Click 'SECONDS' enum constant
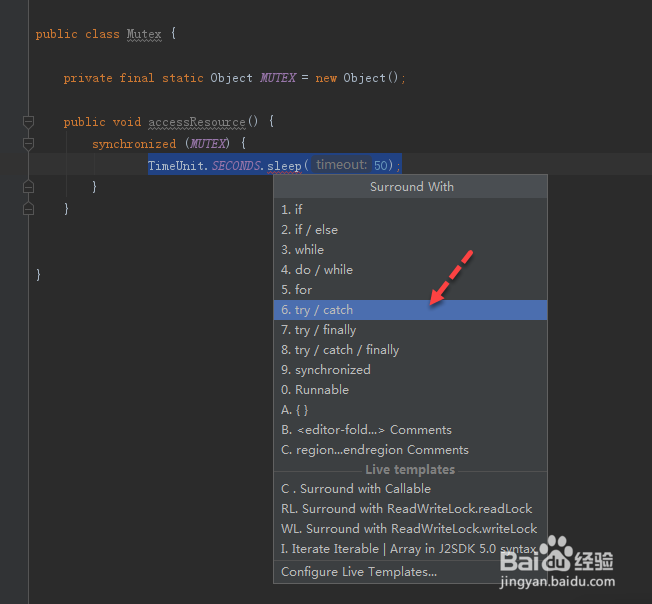 click(236, 166)
